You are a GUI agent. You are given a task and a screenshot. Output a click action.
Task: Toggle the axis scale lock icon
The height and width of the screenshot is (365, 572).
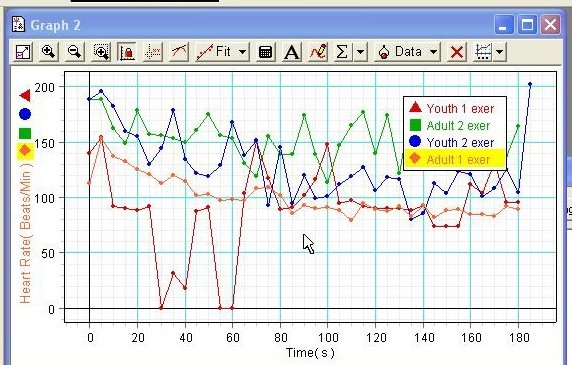click(127, 52)
